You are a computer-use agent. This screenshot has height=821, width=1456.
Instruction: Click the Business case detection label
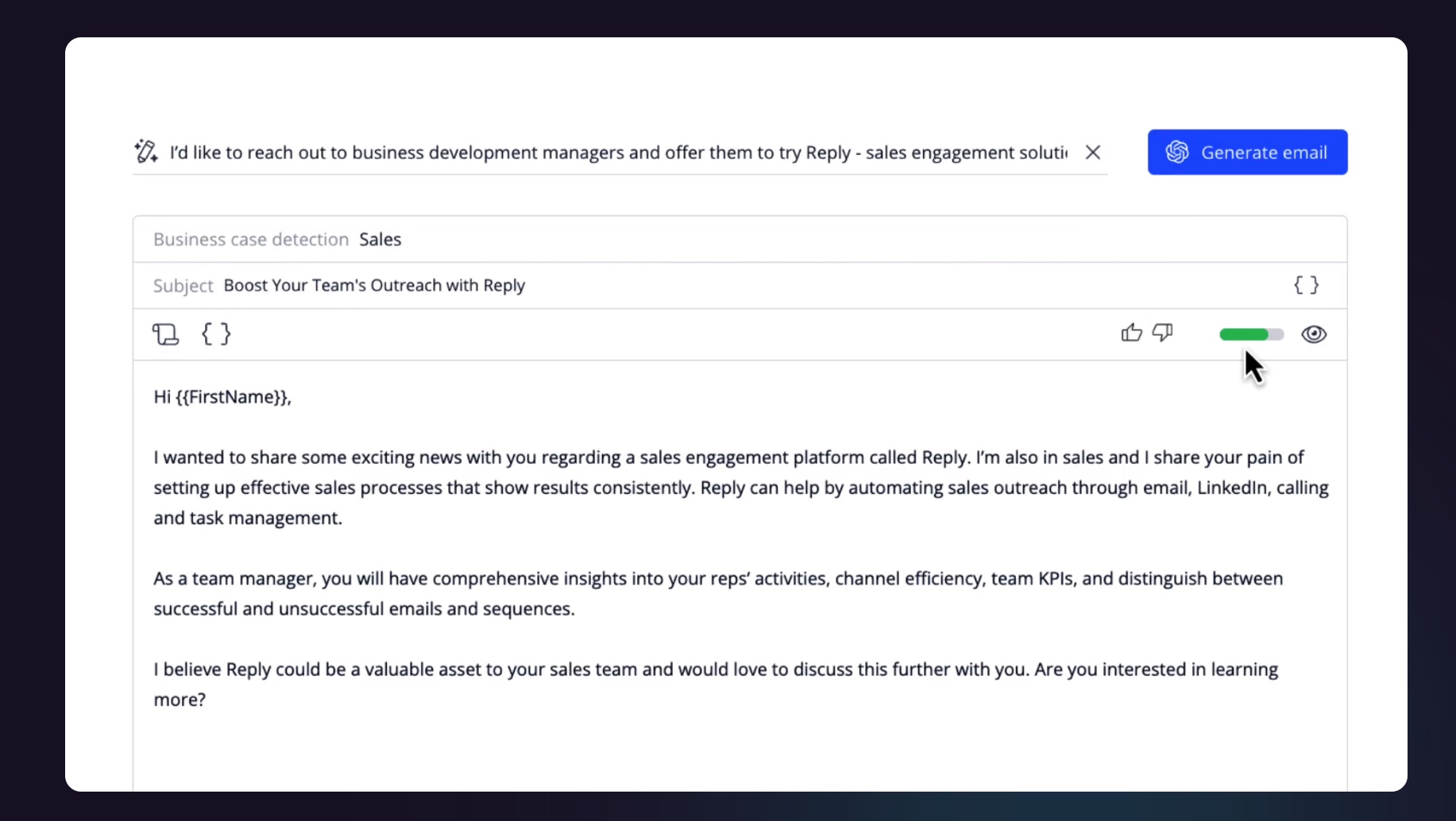pos(250,239)
